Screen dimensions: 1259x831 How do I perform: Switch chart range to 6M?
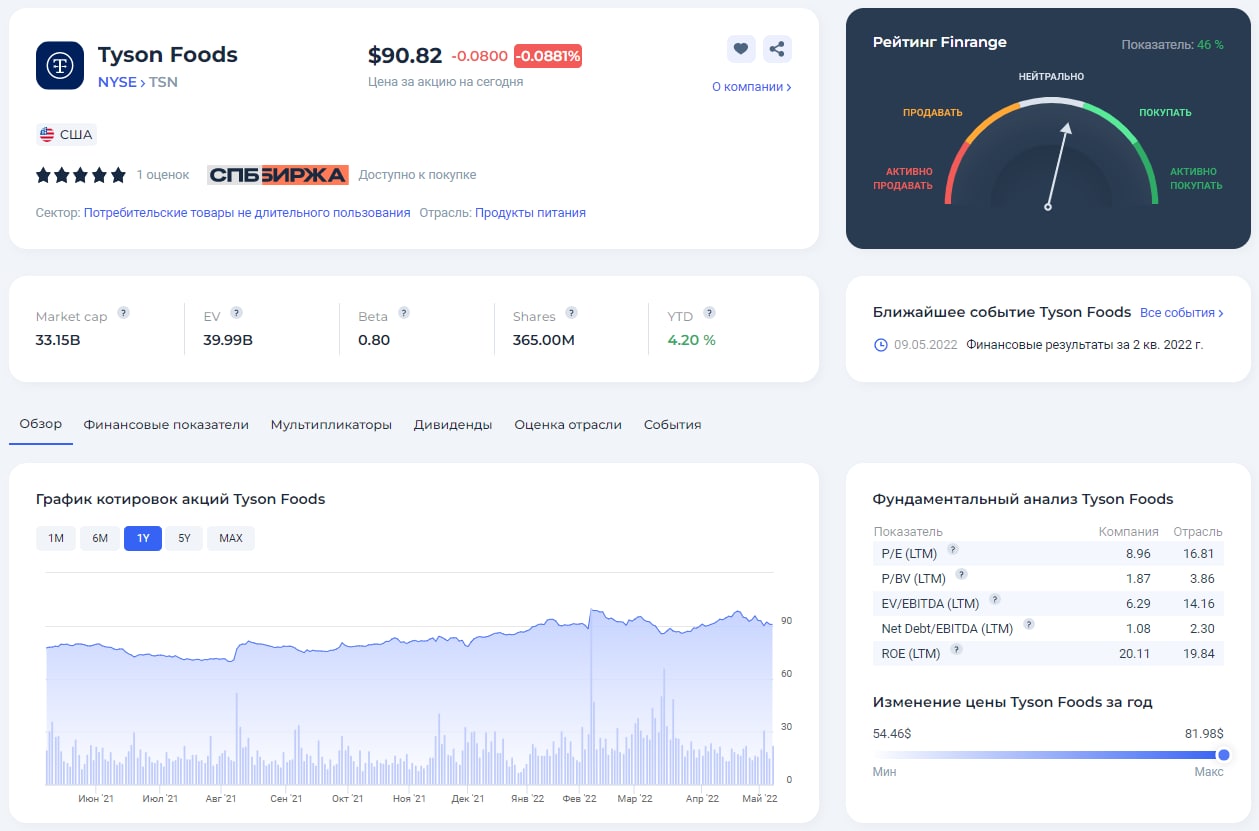coord(100,538)
